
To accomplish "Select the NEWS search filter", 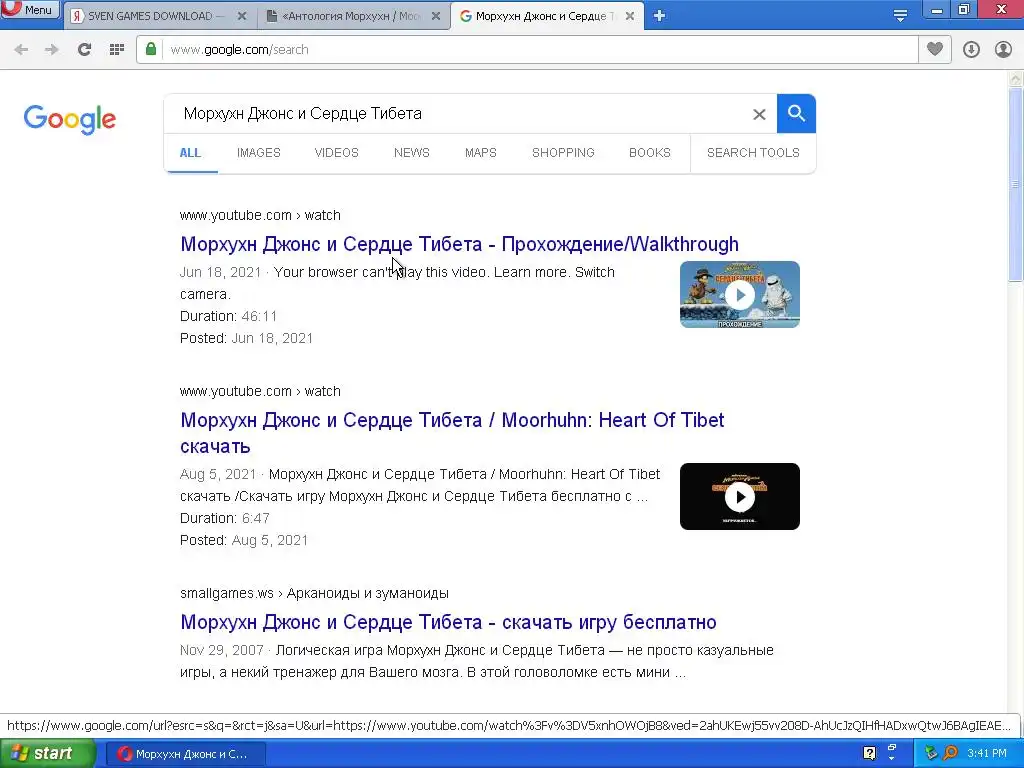I will coord(411,153).
